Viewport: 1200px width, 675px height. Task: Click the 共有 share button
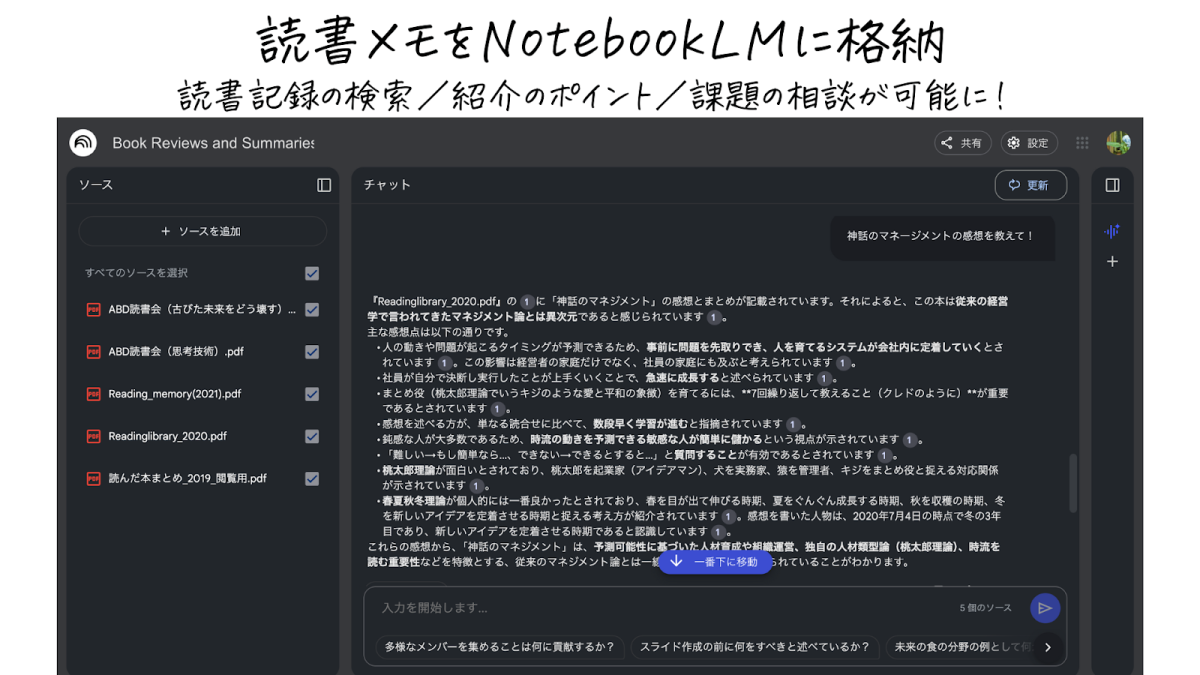tap(962, 143)
